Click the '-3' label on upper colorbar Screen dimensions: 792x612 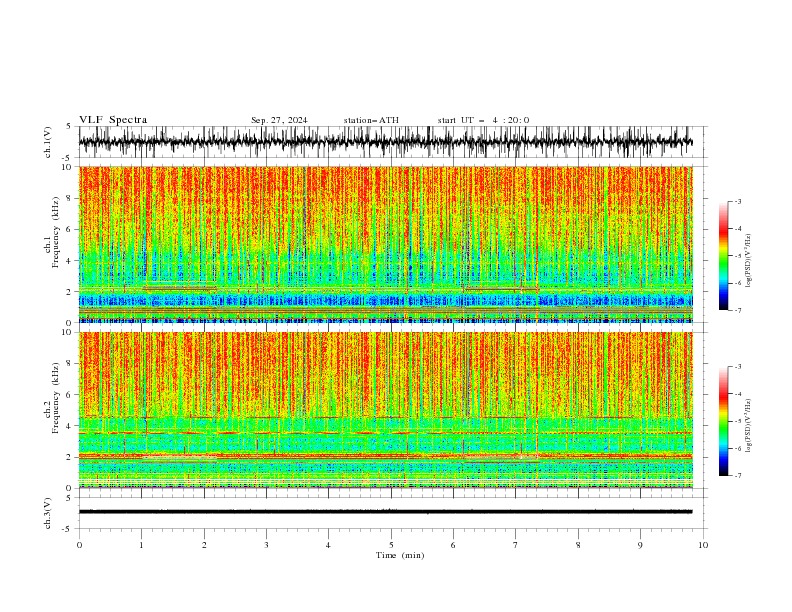(x=738, y=201)
